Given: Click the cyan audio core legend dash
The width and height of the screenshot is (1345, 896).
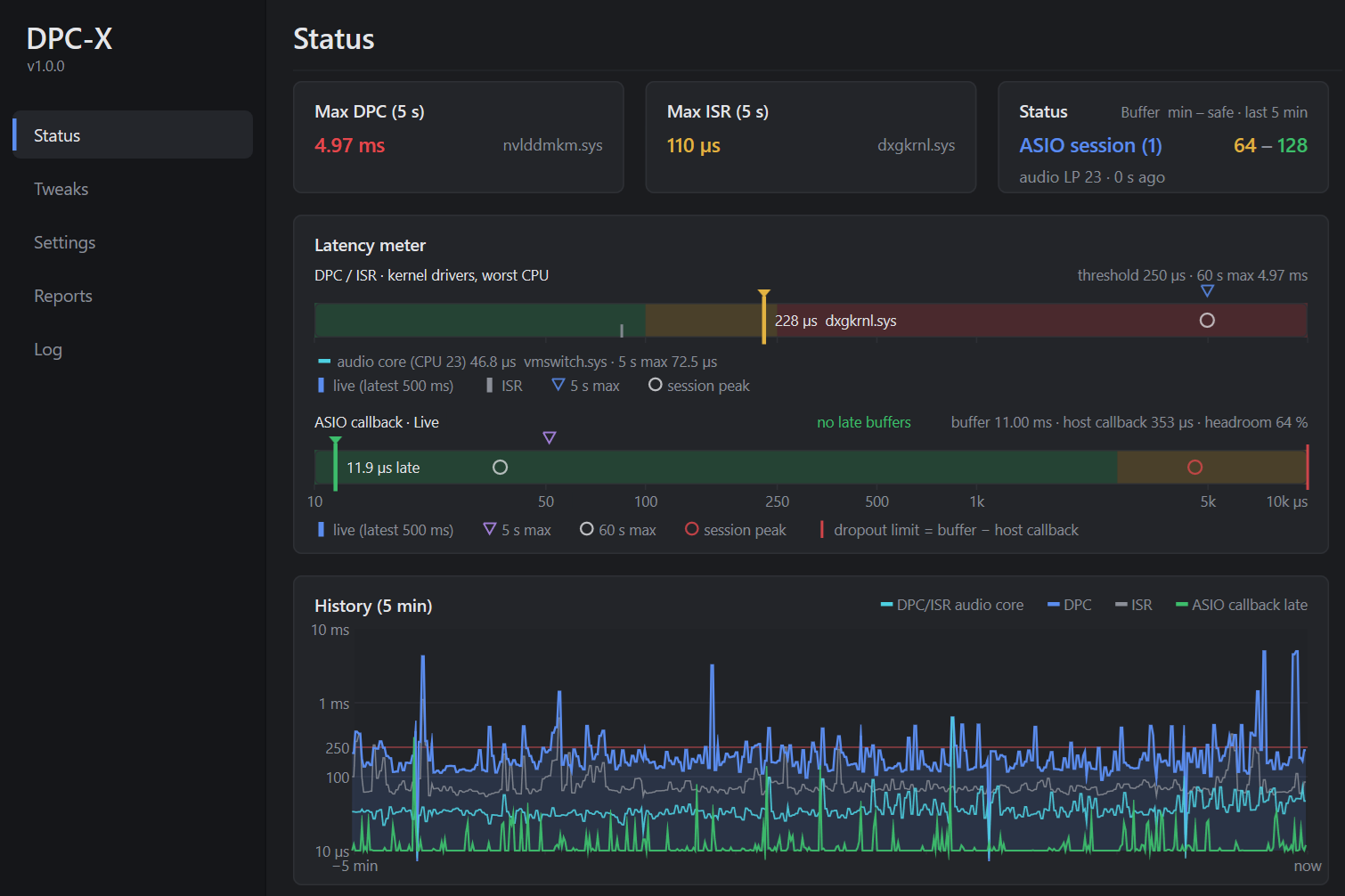Looking at the screenshot, I should 324,362.
